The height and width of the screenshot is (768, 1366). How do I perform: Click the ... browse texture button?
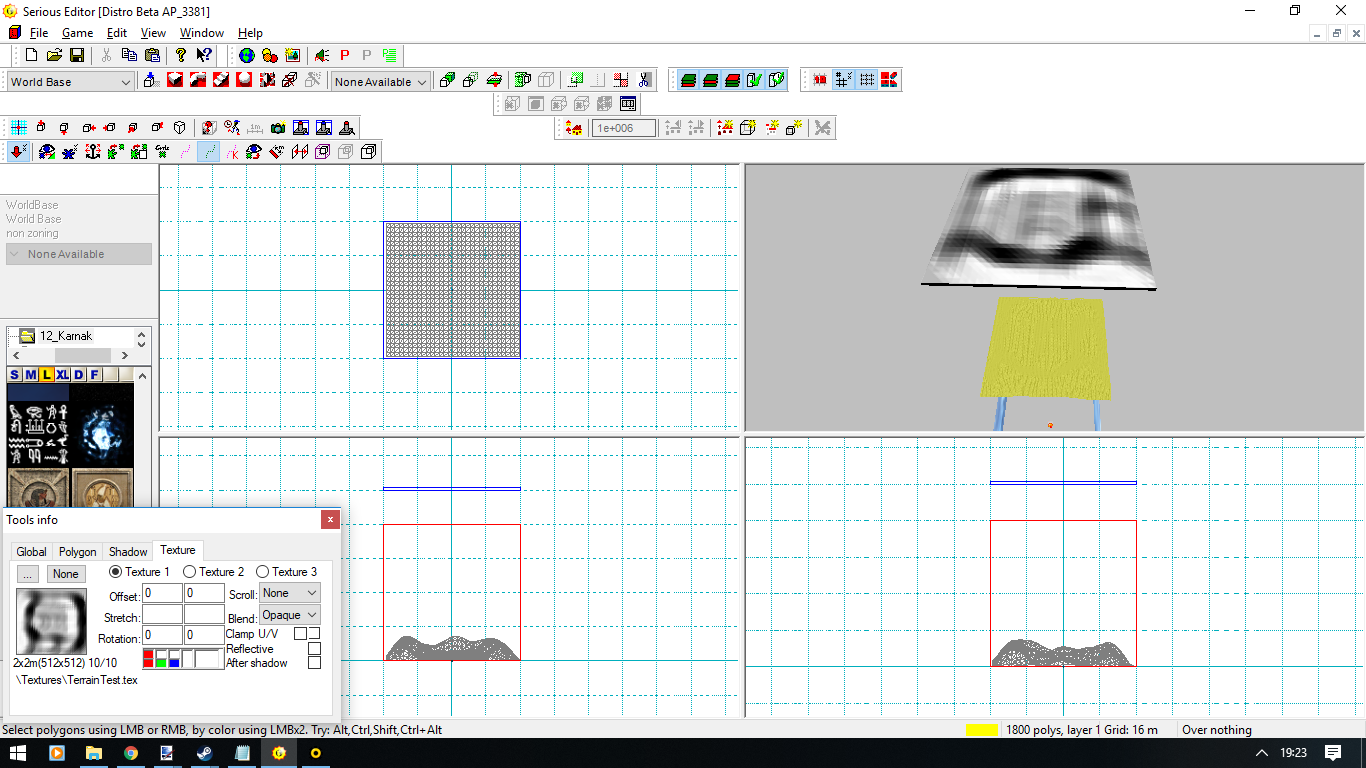[28, 574]
